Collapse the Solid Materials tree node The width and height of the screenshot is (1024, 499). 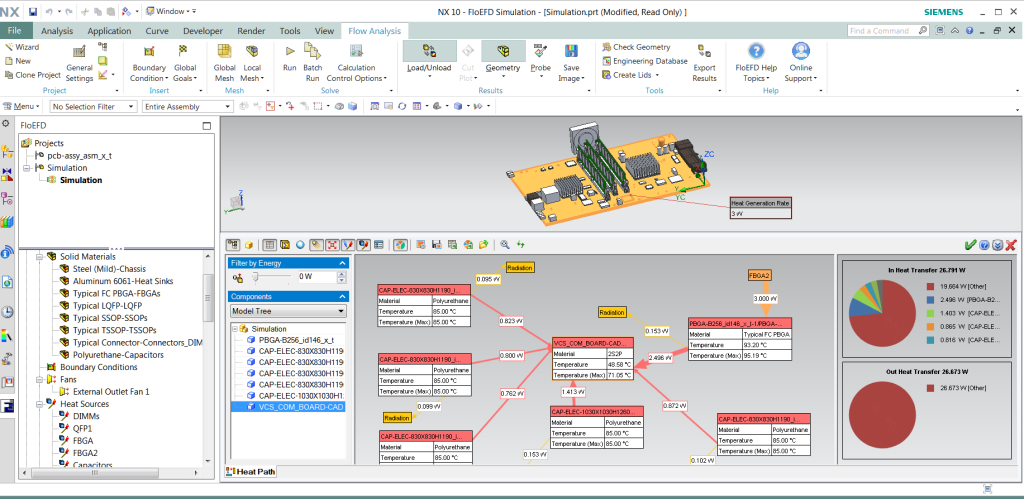pos(39,257)
